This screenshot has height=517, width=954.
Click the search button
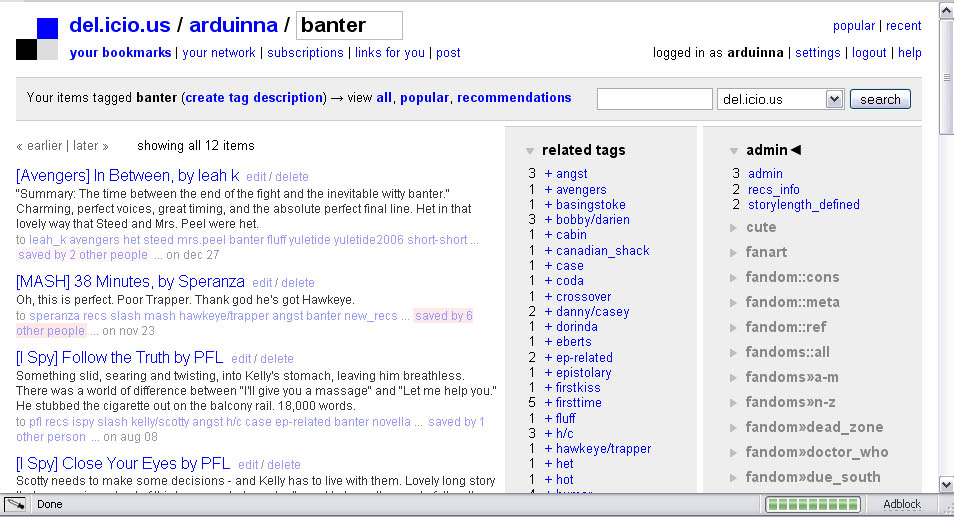[880, 99]
